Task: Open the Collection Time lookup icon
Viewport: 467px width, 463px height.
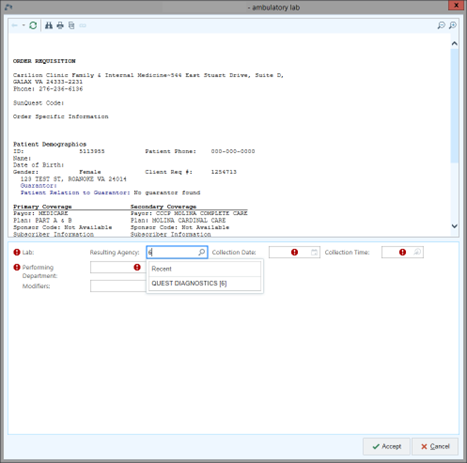Action: [417, 252]
